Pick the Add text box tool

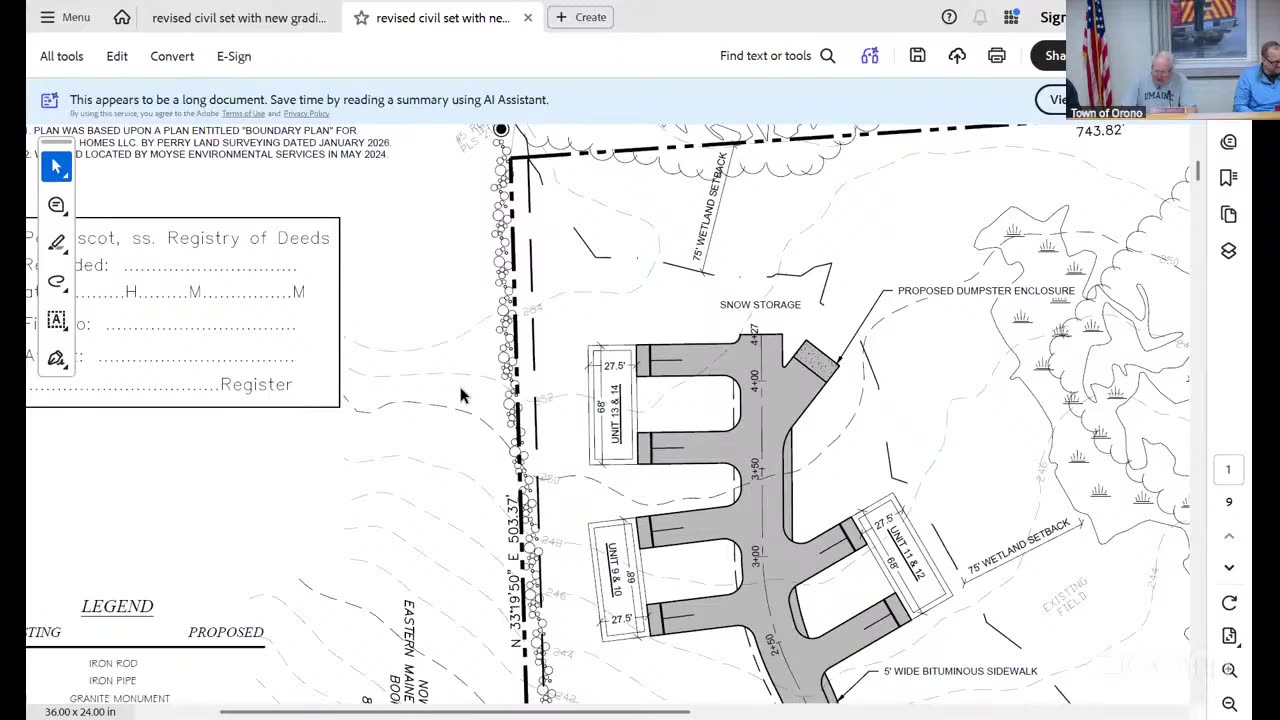point(56,320)
